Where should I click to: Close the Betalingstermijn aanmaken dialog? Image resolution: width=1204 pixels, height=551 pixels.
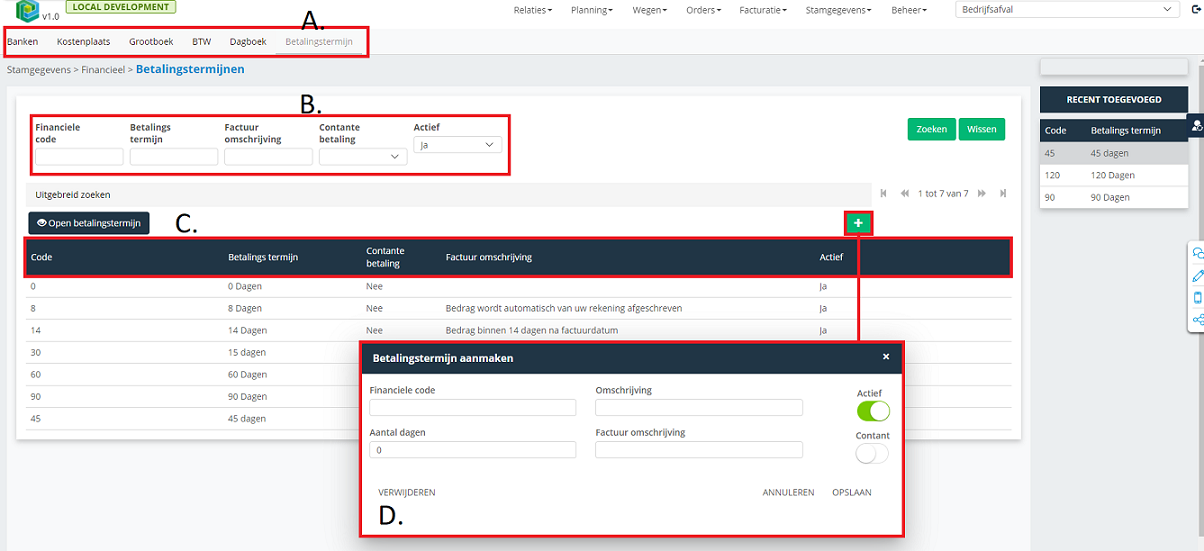(885, 357)
